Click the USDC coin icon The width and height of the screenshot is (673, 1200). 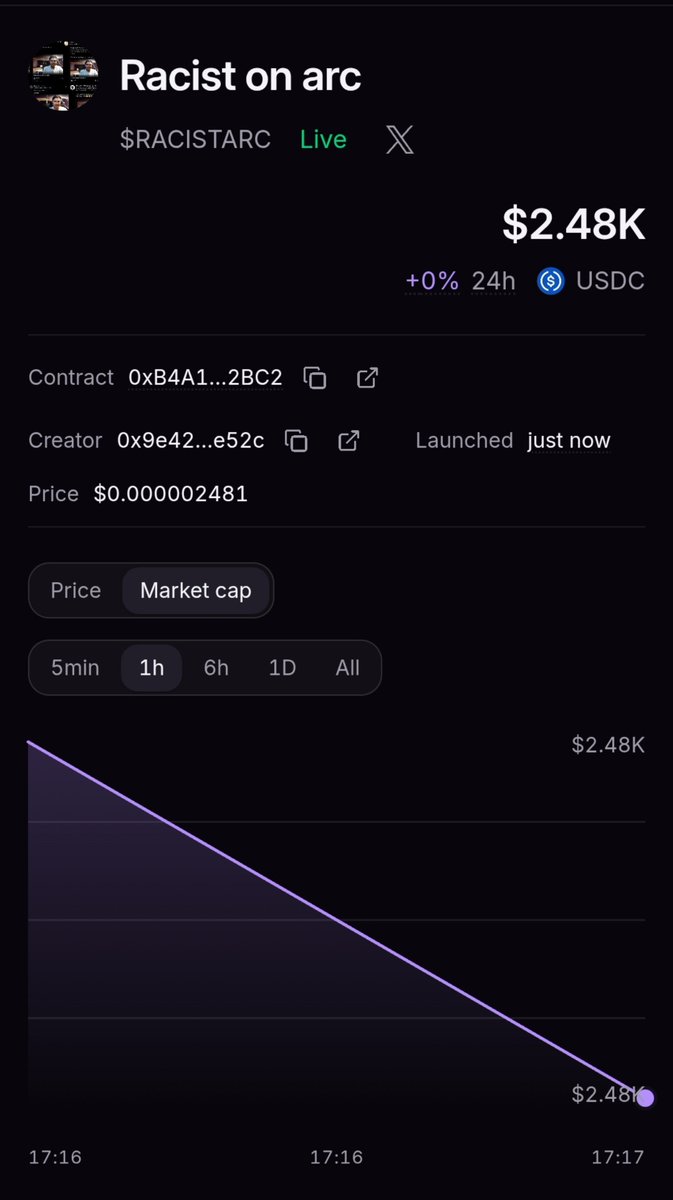[x=551, y=281]
